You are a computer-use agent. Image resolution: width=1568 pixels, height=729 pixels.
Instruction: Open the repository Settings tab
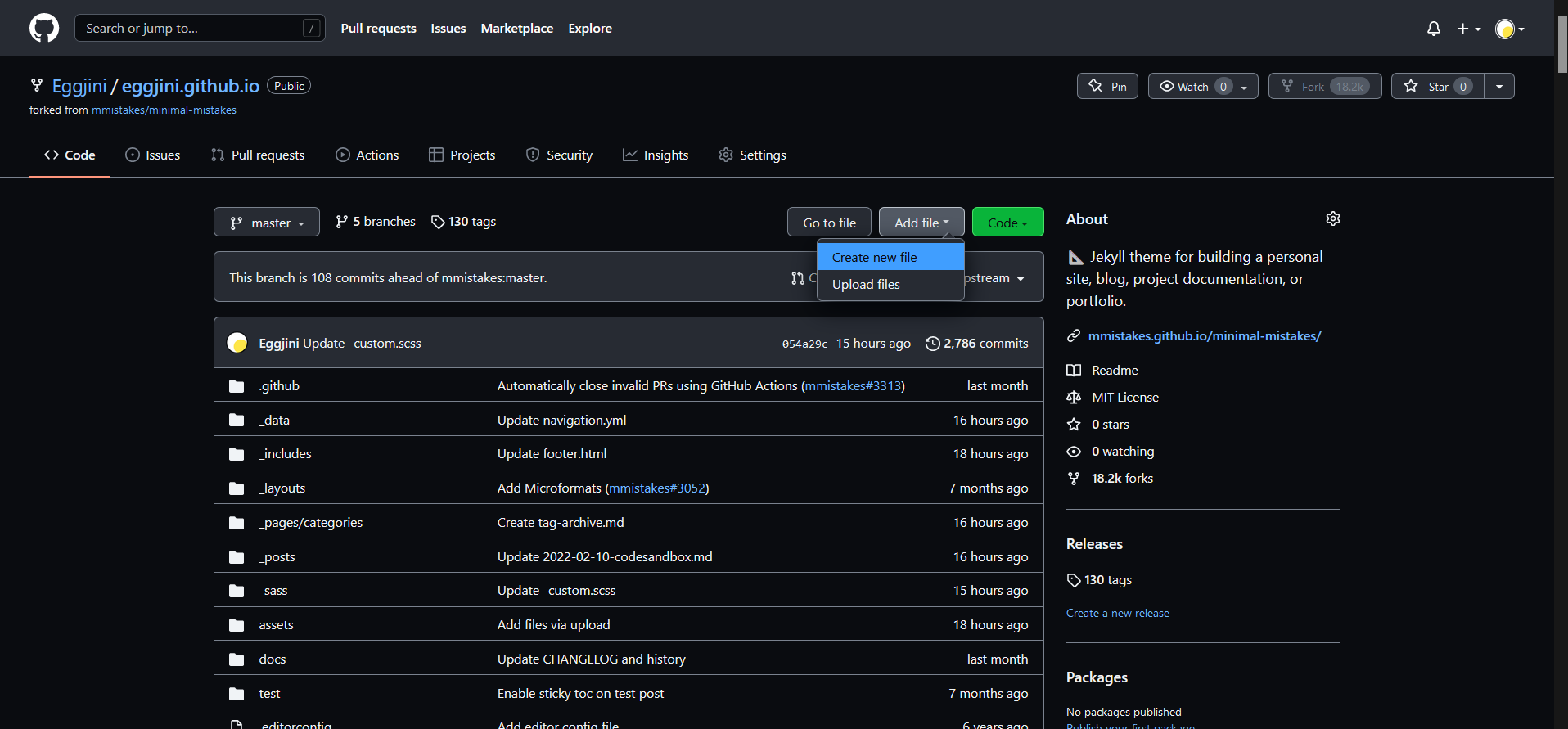coord(752,155)
